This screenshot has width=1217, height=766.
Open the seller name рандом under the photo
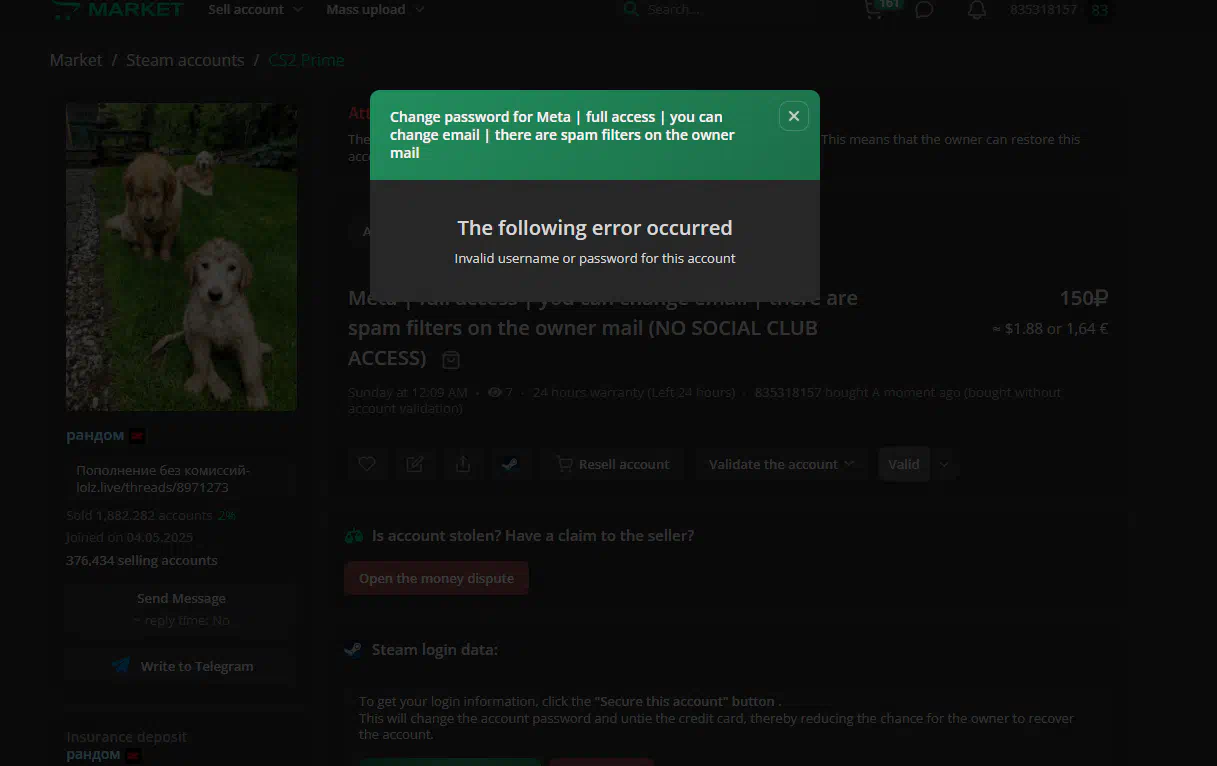[95, 436]
